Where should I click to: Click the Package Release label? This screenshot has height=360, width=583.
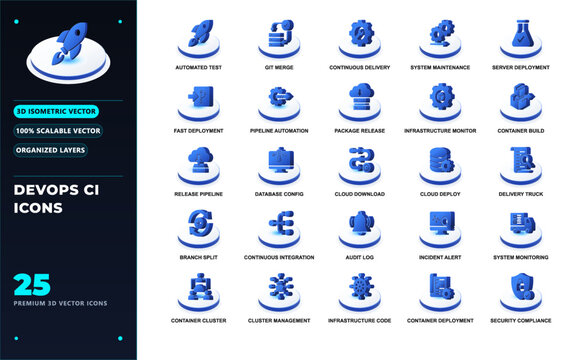[360, 131]
